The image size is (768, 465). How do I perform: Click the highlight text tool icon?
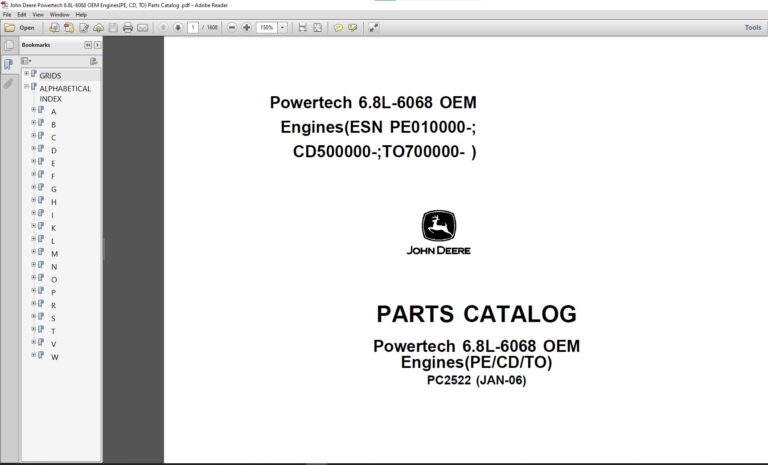pos(353,28)
